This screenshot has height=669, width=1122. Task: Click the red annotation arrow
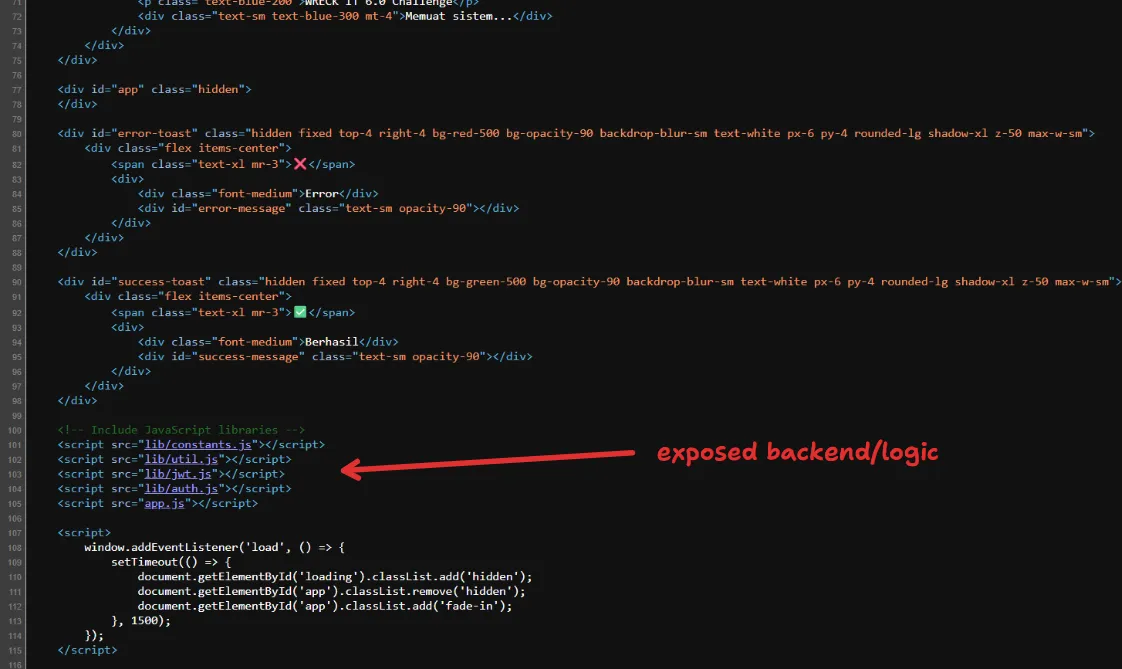pos(488,461)
